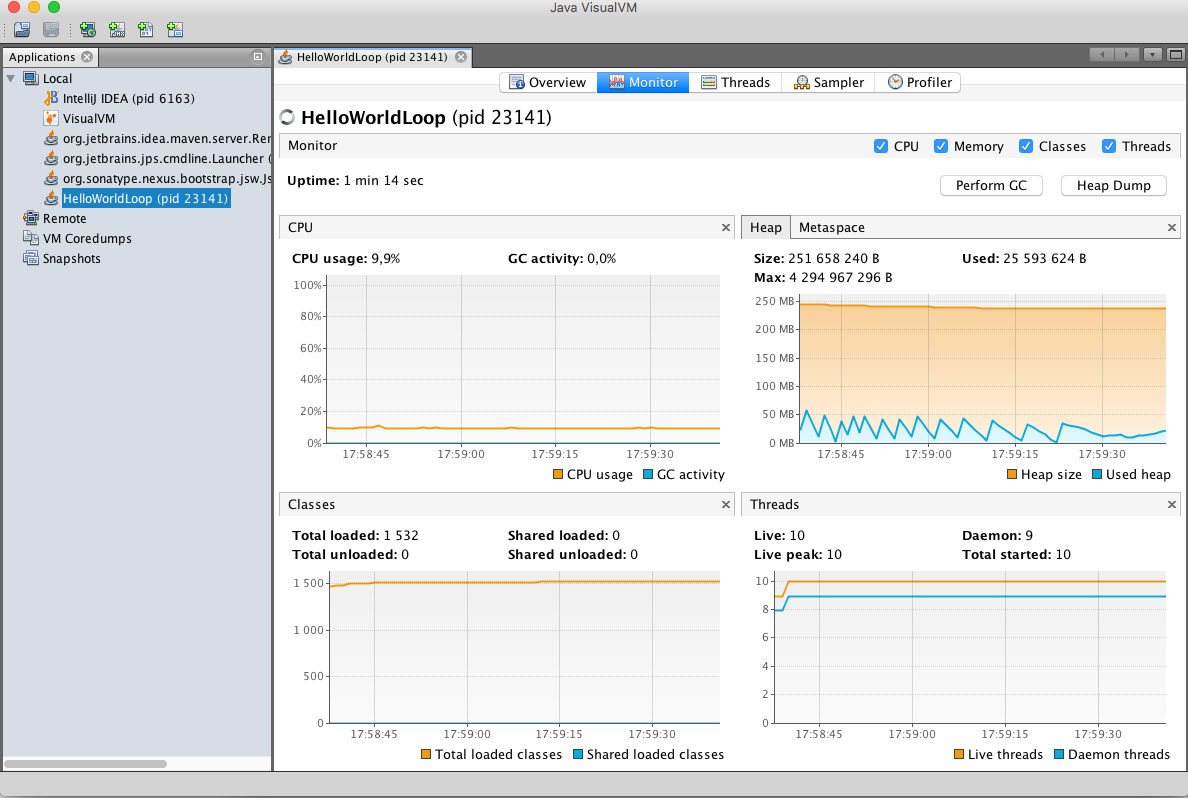Click 'Total loaded: 1 532' value
This screenshot has width=1188, height=798.
click(355, 535)
